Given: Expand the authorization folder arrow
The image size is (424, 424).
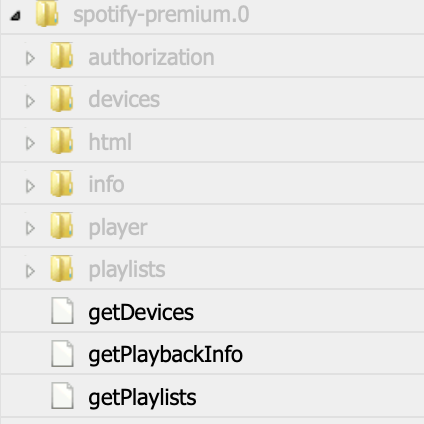Looking at the screenshot, I should pos(30,58).
